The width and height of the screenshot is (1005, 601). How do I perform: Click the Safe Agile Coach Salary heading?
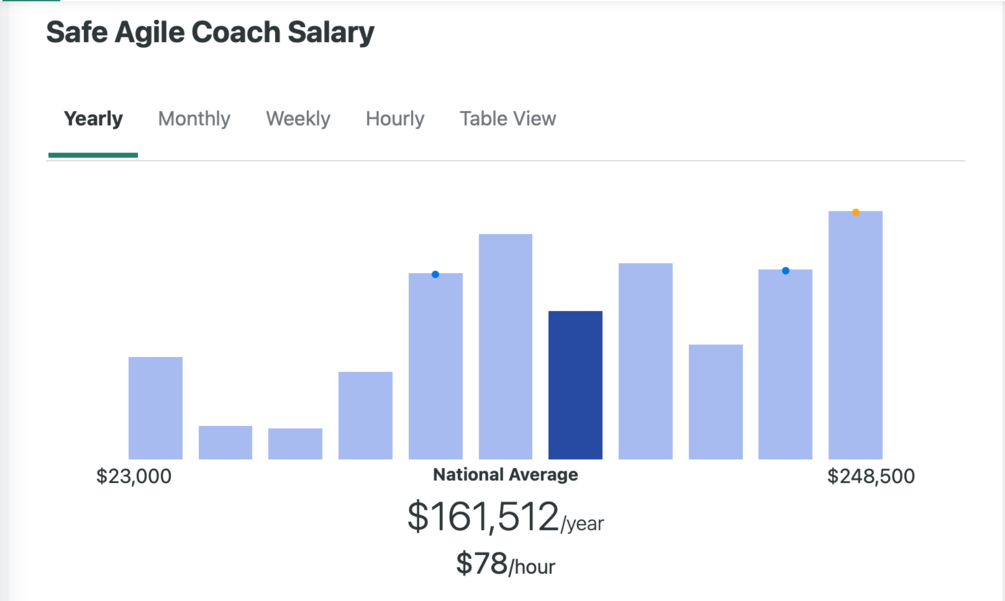210,32
